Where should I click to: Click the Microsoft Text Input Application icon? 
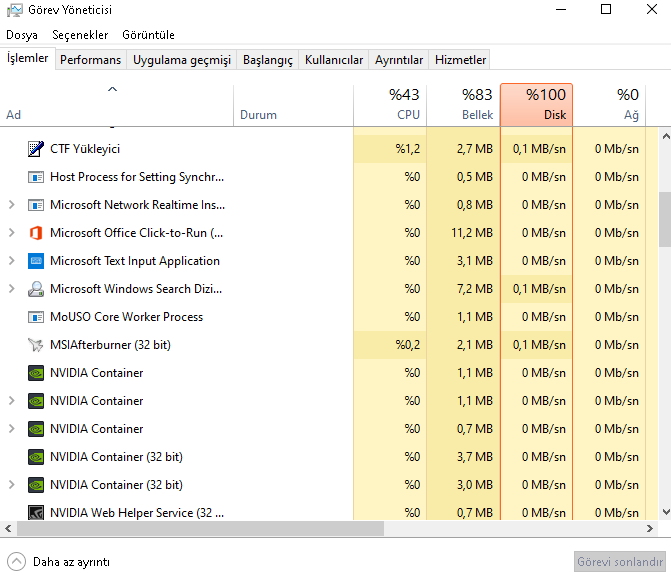click(36, 261)
